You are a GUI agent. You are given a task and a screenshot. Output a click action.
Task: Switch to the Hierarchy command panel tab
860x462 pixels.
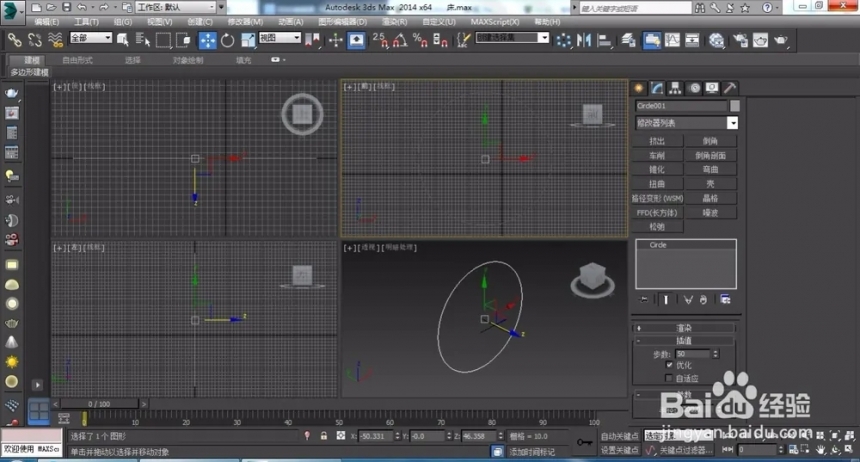[675, 88]
